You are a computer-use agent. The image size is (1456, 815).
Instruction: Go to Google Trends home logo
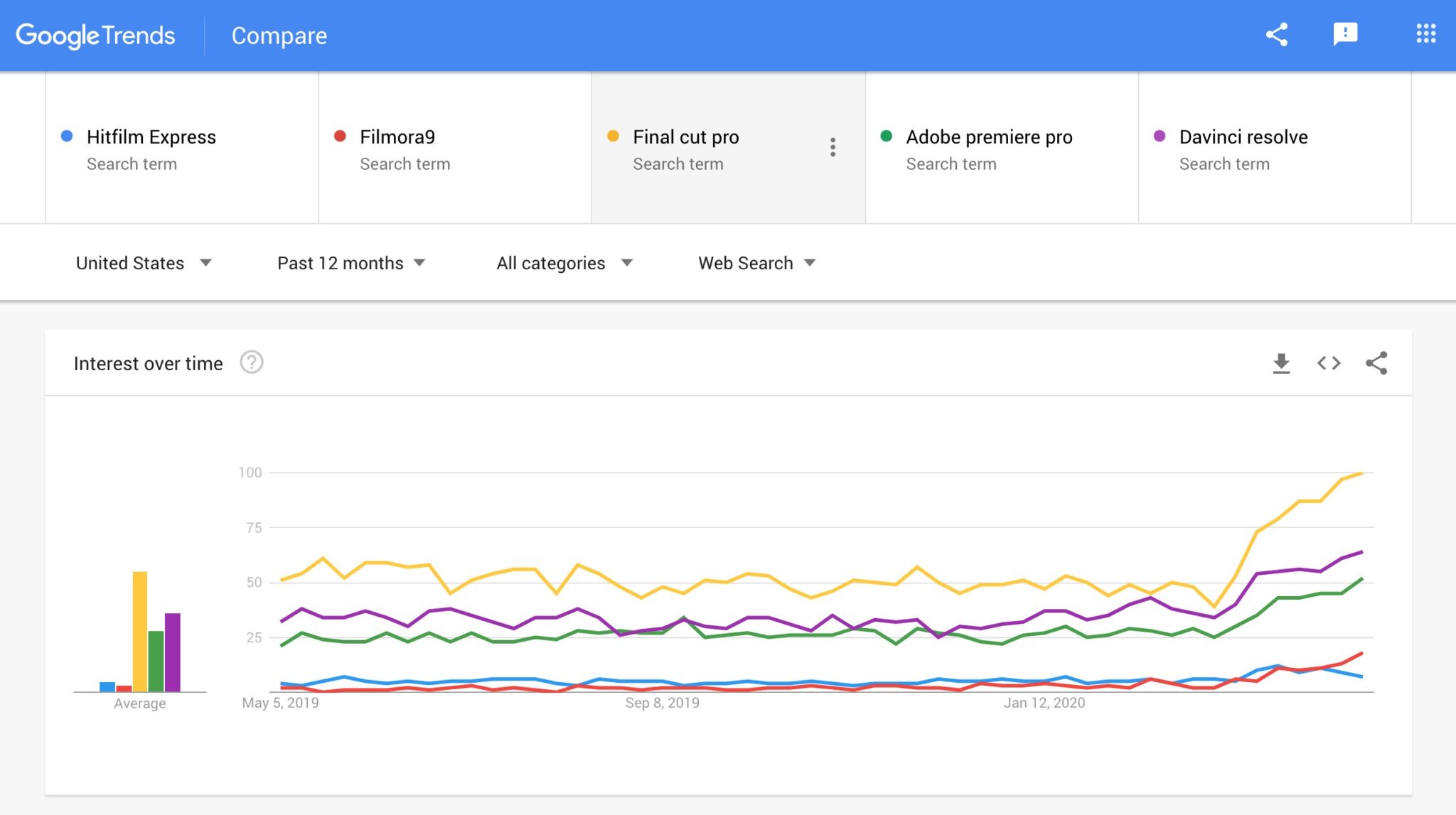pyautogui.click(x=95, y=36)
